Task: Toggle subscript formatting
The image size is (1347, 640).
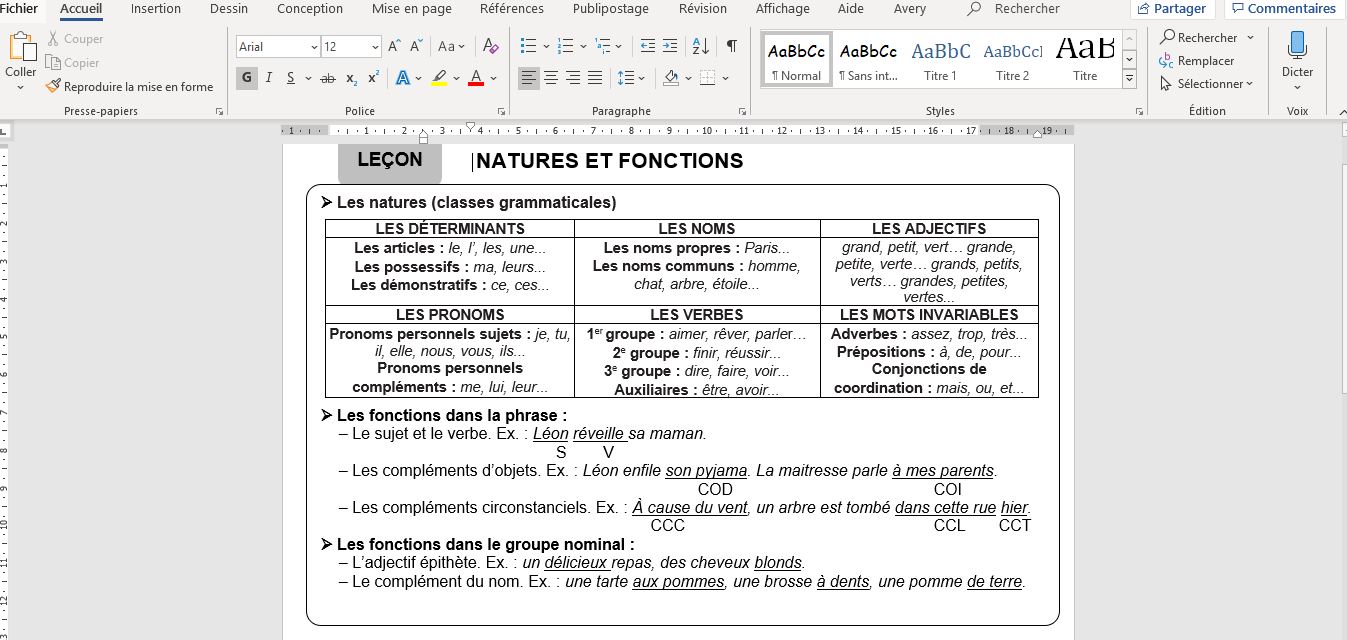Action: [351, 77]
